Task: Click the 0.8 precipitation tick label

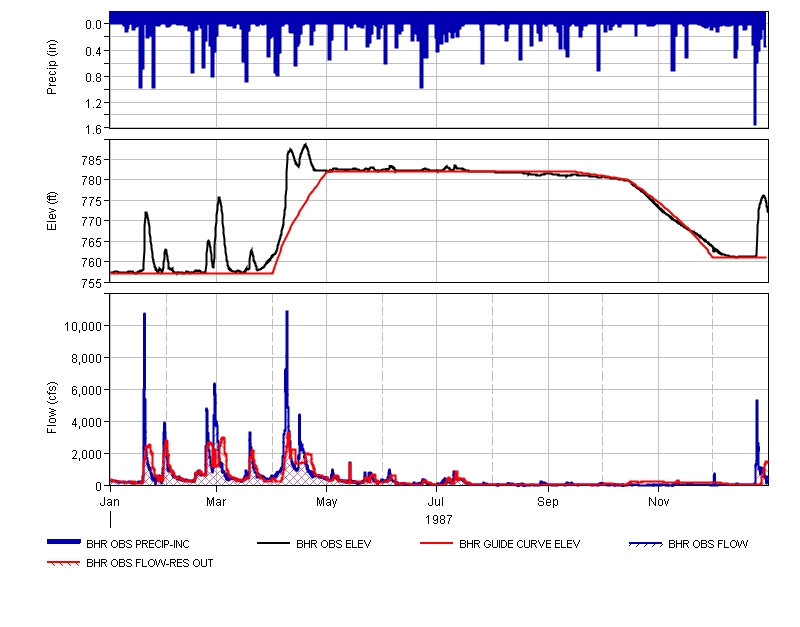Action: click(93, 77)
